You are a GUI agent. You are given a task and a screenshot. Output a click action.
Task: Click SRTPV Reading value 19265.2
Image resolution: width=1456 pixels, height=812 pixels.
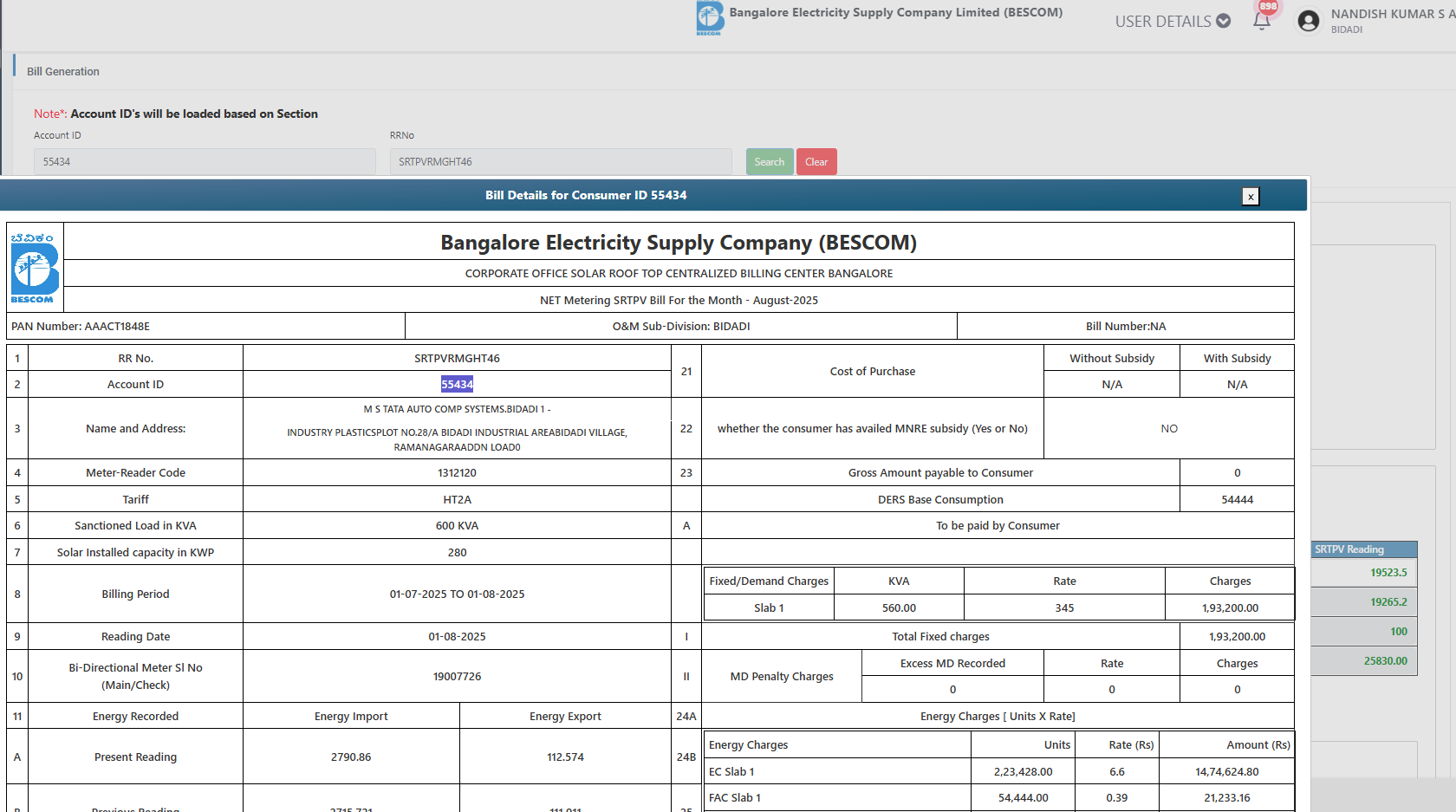click(1388, 602)
